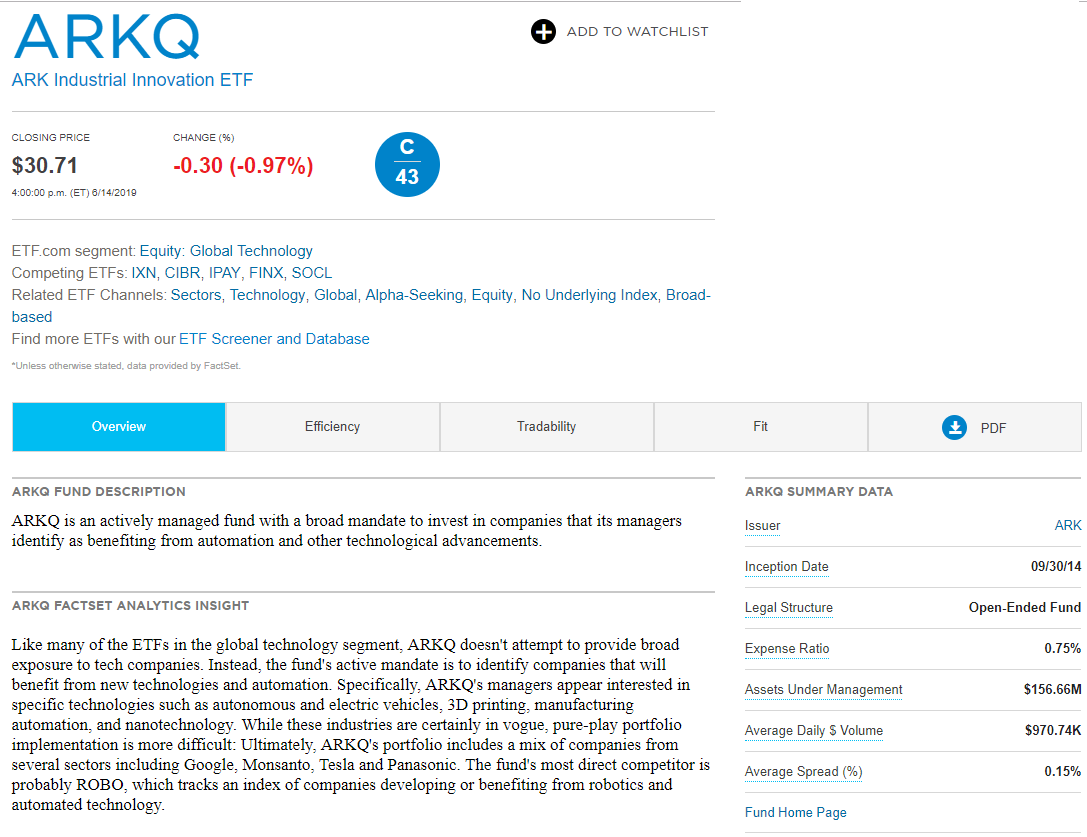The height and width of the screenshot is (837, 1087).
Task: Open competing ETF CIBR
Action: [x=182, y=273]
